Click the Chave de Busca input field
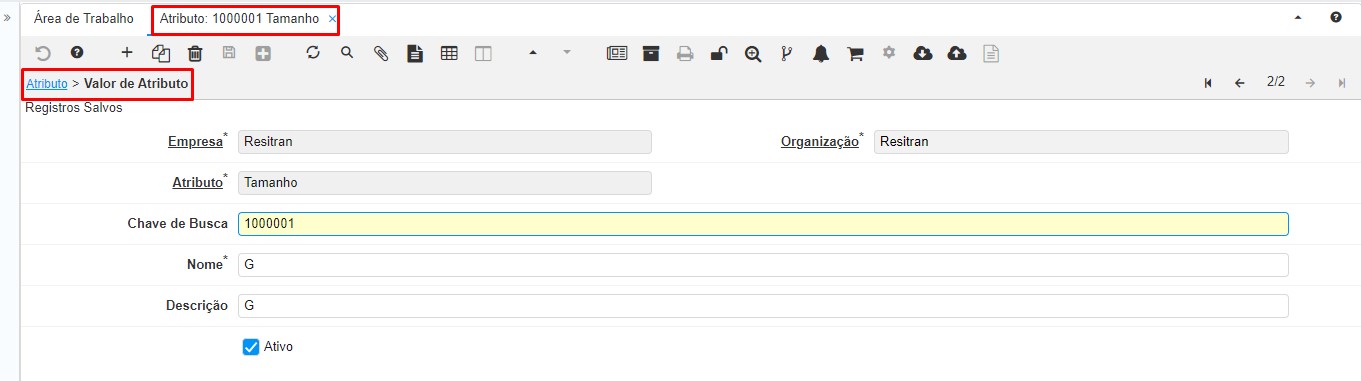The width and height of the screenshot is (1361, 381). tap(763, 224)
